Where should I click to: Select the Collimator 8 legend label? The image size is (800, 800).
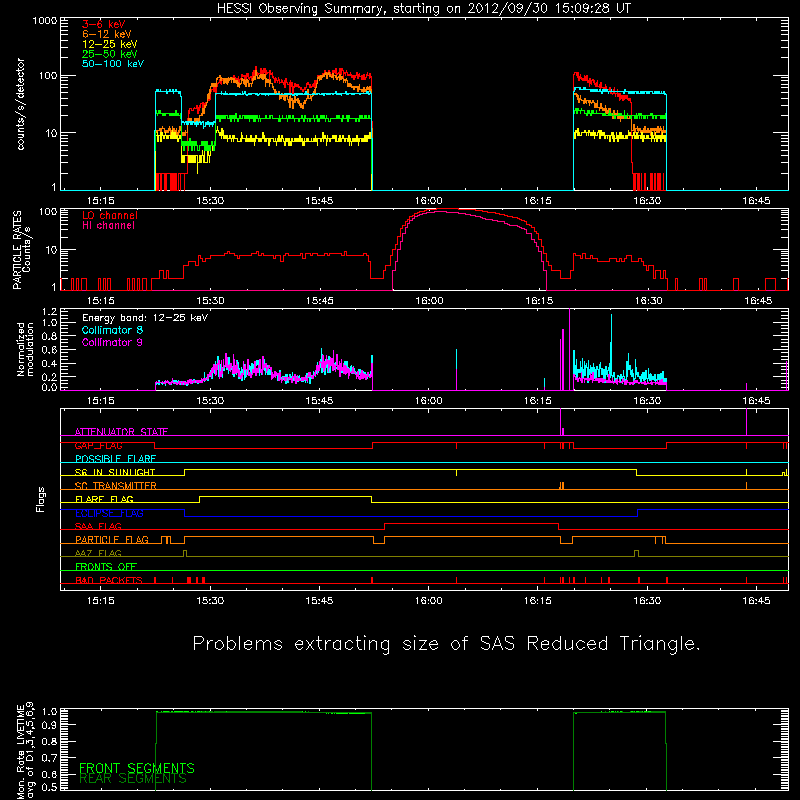point(112,330)
